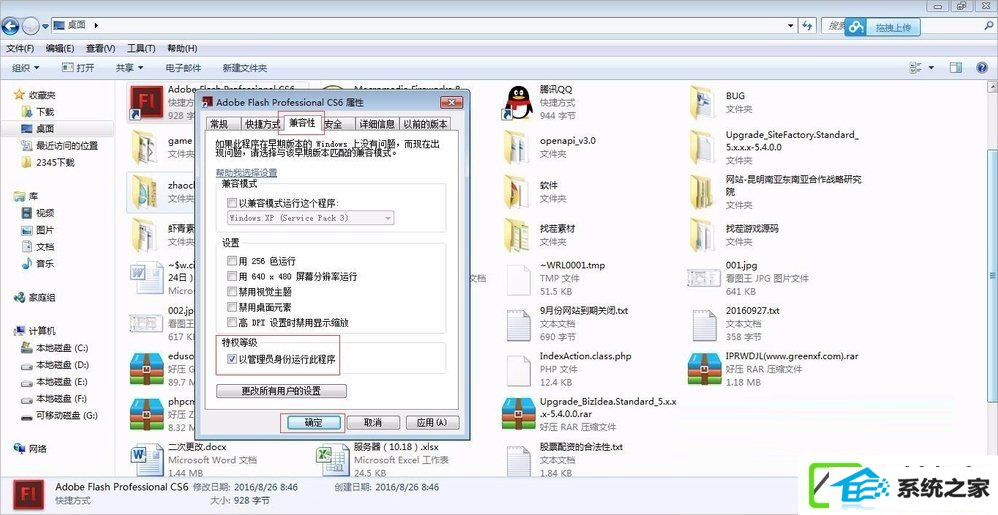Open the Windows XP (Service Pack 3) dropdown
The width and height of the screenshot is (998, 515).
pyautogui.click(x=310, y=218)
